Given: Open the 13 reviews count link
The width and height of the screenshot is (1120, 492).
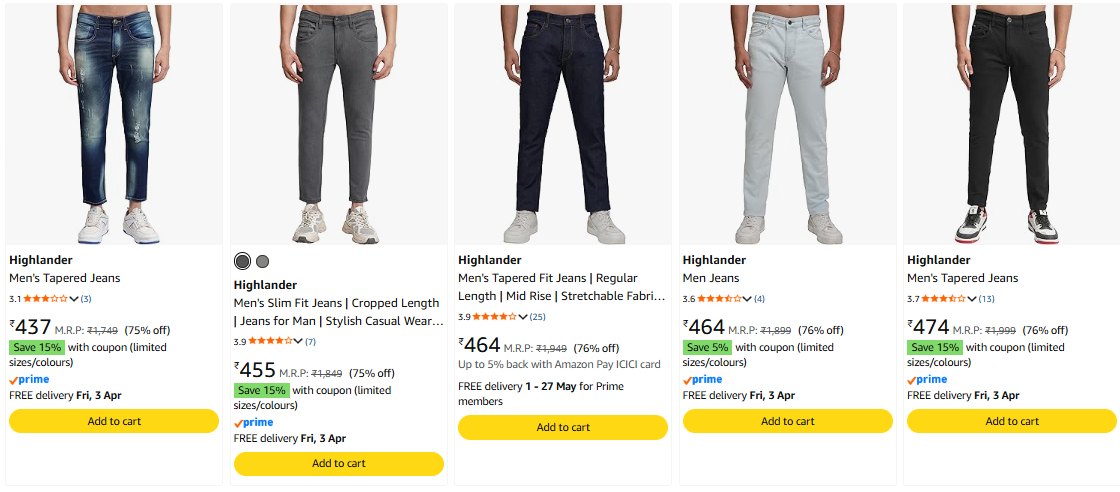Looking at the screenshot, I should tap(987, 299).
